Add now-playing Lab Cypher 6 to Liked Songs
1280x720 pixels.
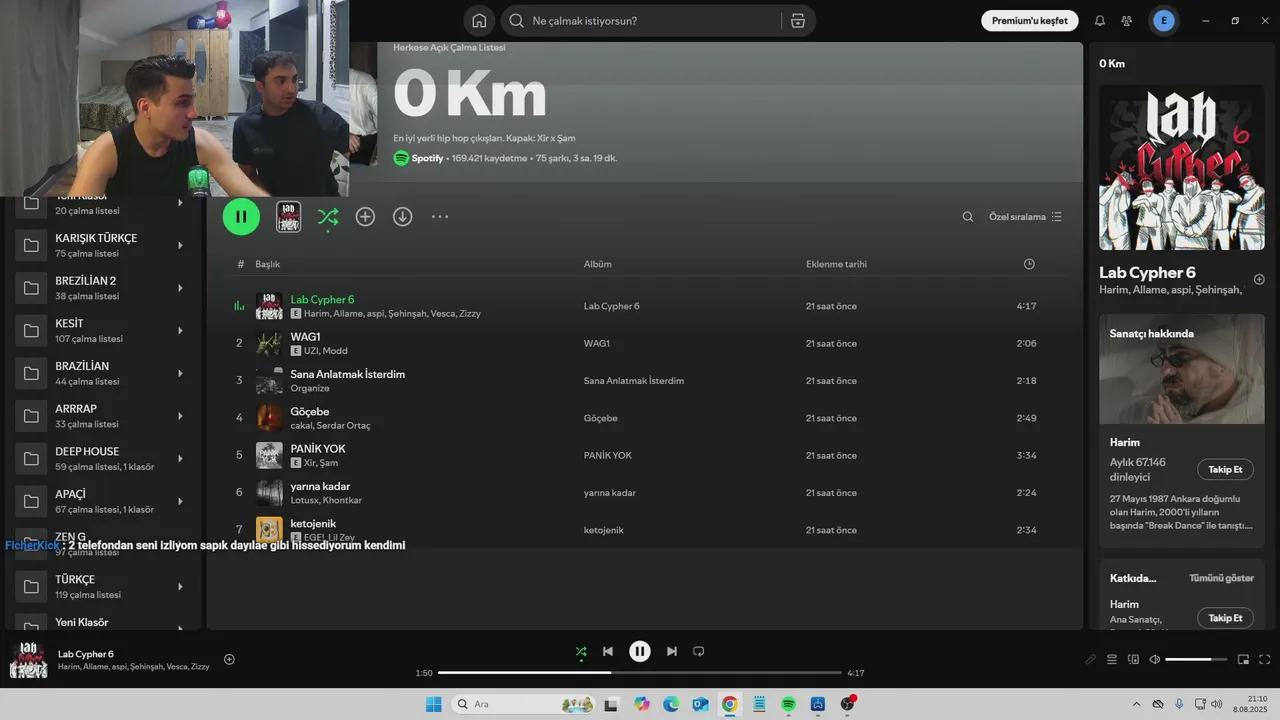(x=229, y=659)
